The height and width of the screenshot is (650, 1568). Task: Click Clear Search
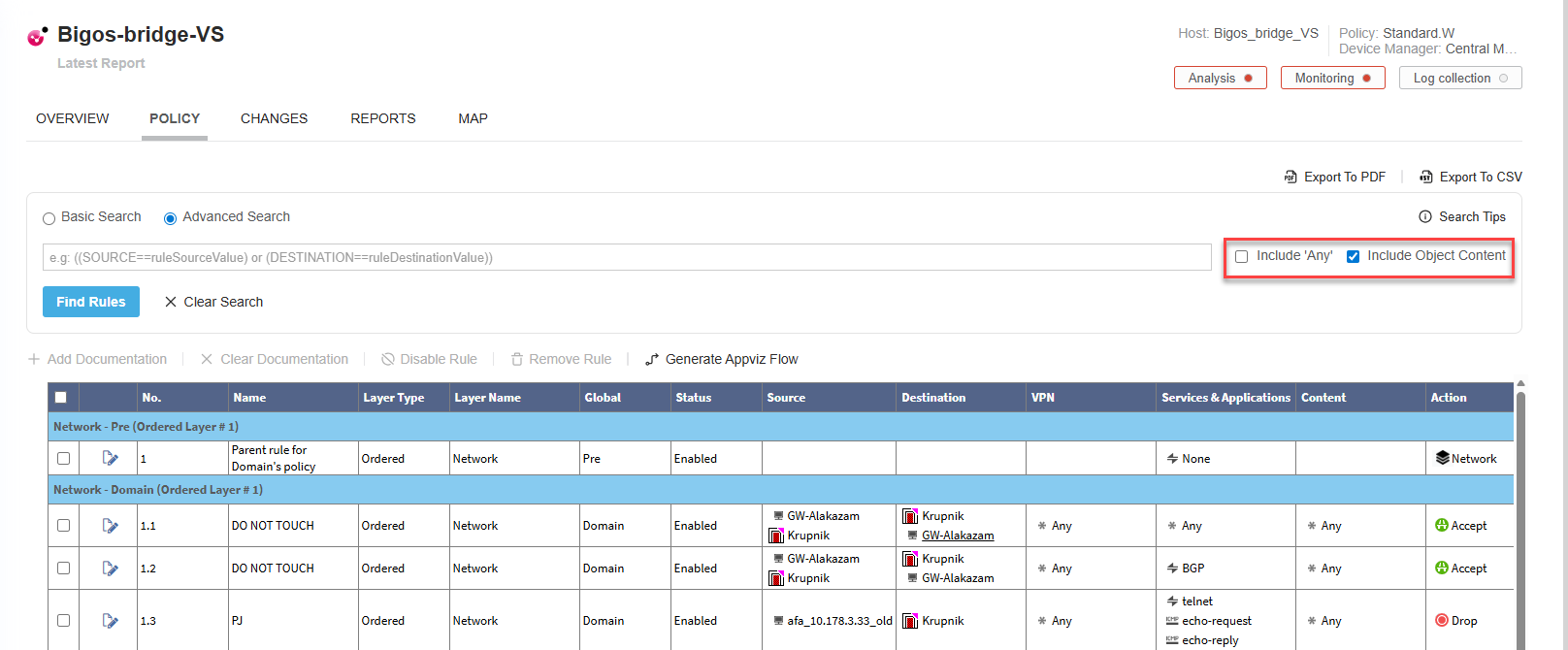point(214,302)
